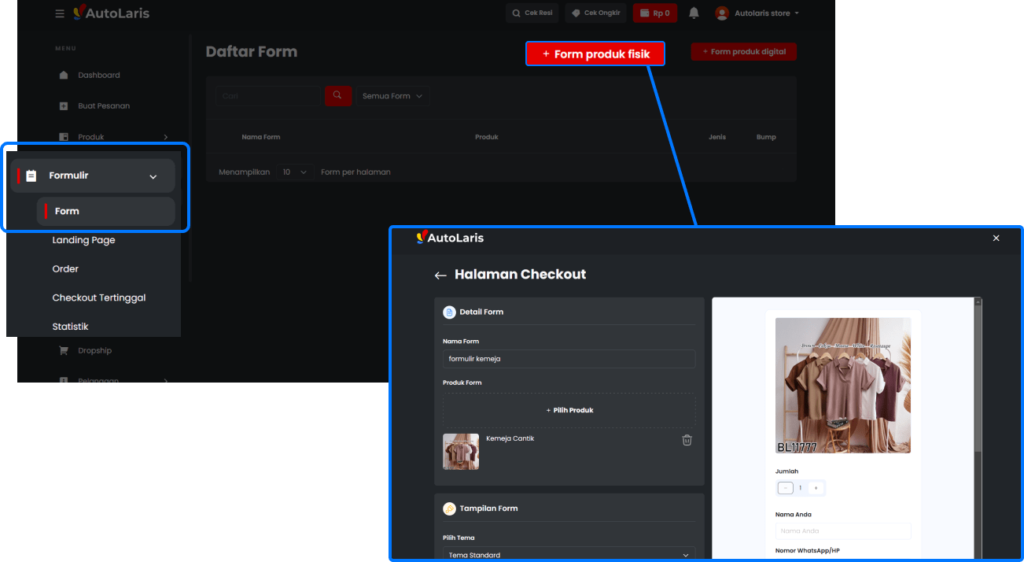
Task: Open Cek Ongkir tool
Action: click(x=596, y=13)
